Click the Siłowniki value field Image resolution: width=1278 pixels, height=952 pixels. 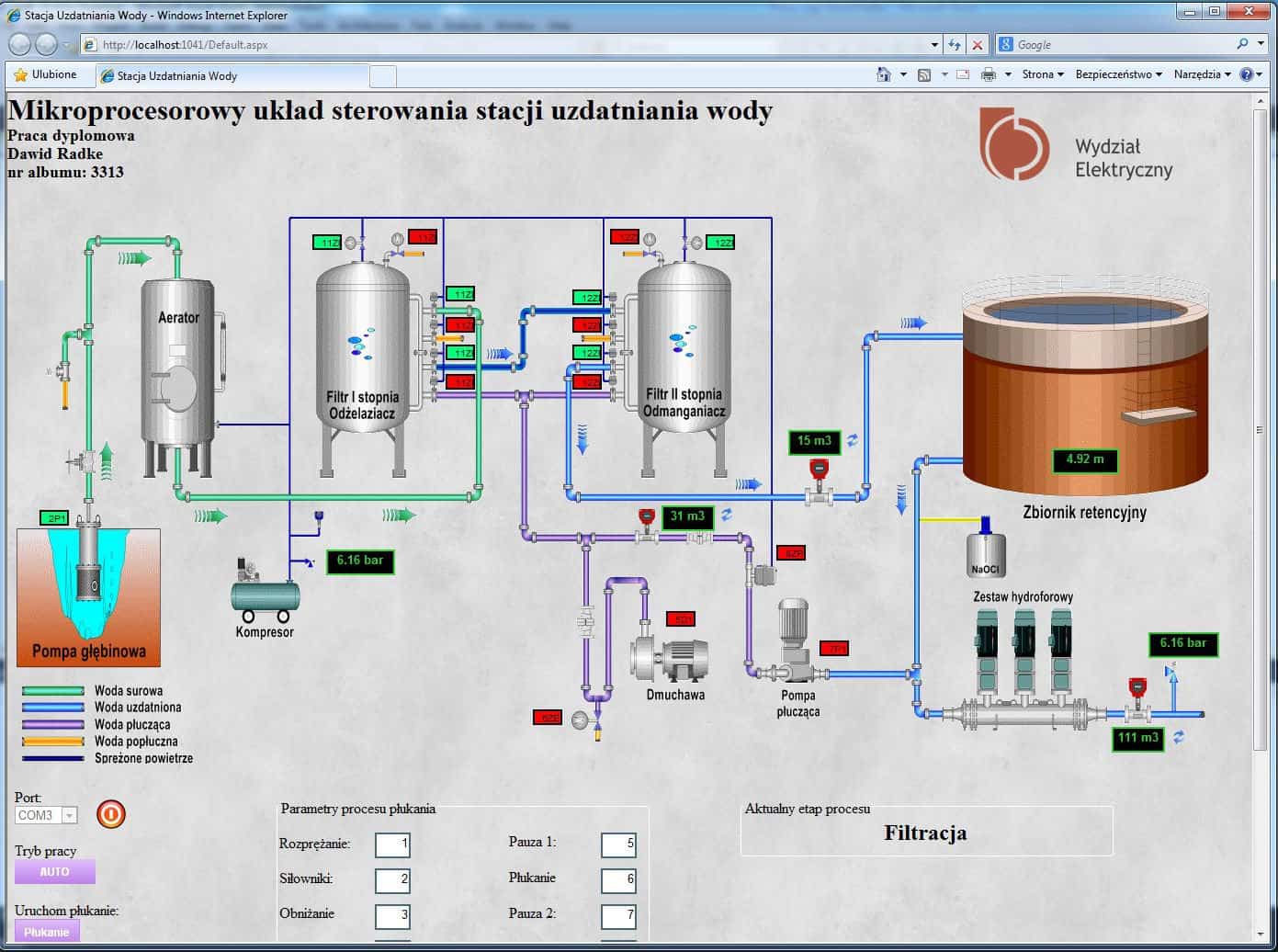392,879
